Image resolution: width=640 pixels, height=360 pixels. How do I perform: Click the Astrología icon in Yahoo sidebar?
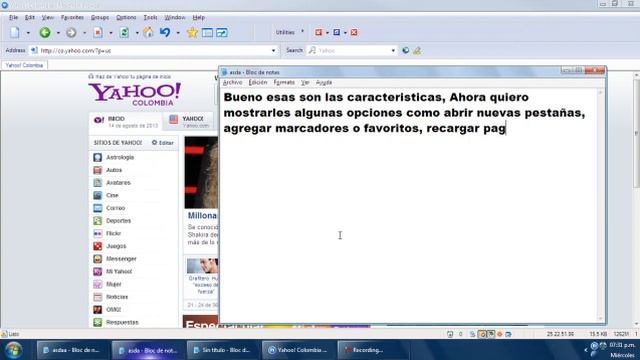tap(98, 157)
